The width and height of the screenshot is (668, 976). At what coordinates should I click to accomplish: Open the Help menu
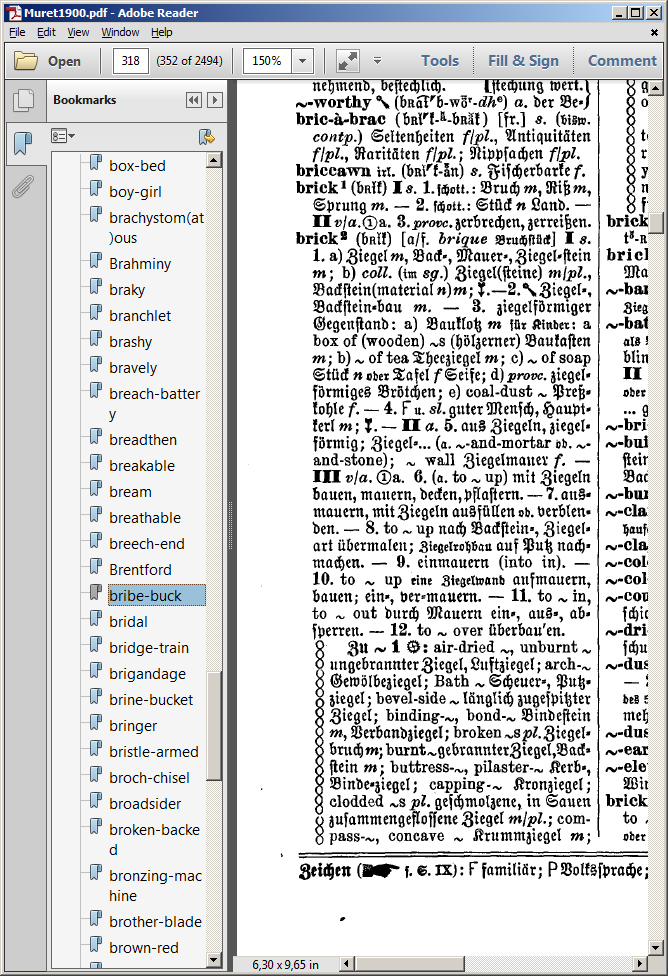161,32
